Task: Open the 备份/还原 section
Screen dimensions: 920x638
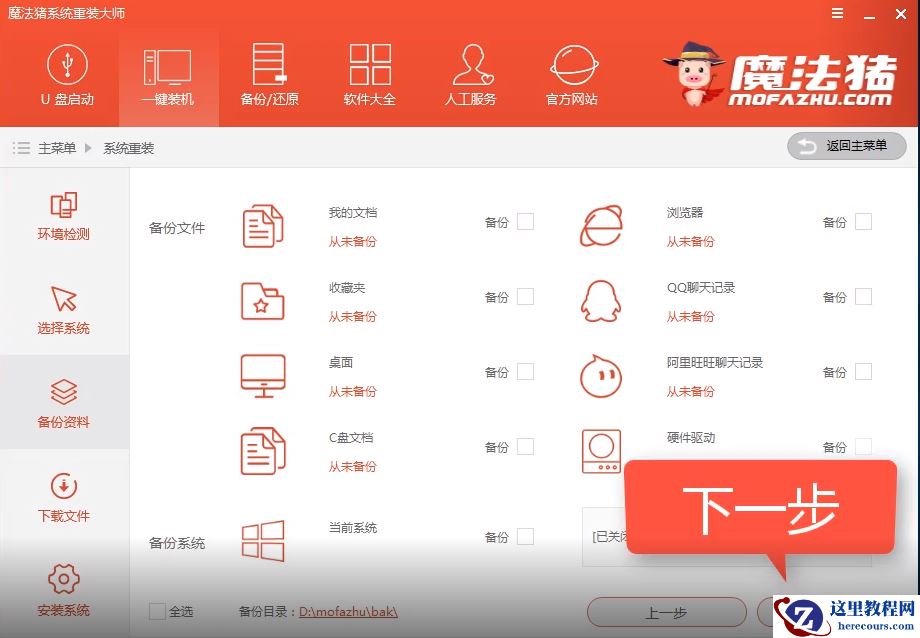Action: pyautogui.click(x=269, y=75)
